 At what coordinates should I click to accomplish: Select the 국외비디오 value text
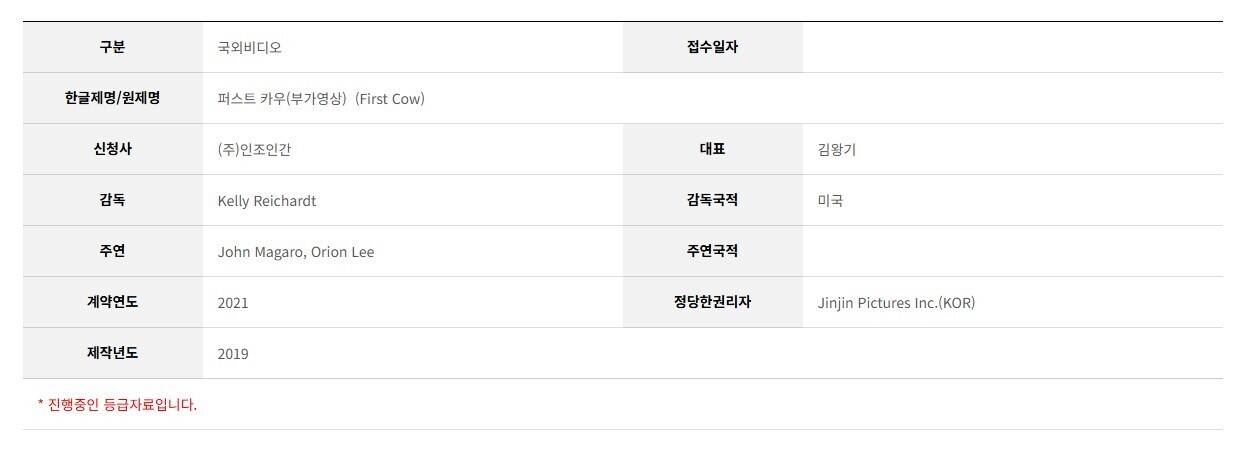(242, 48)
